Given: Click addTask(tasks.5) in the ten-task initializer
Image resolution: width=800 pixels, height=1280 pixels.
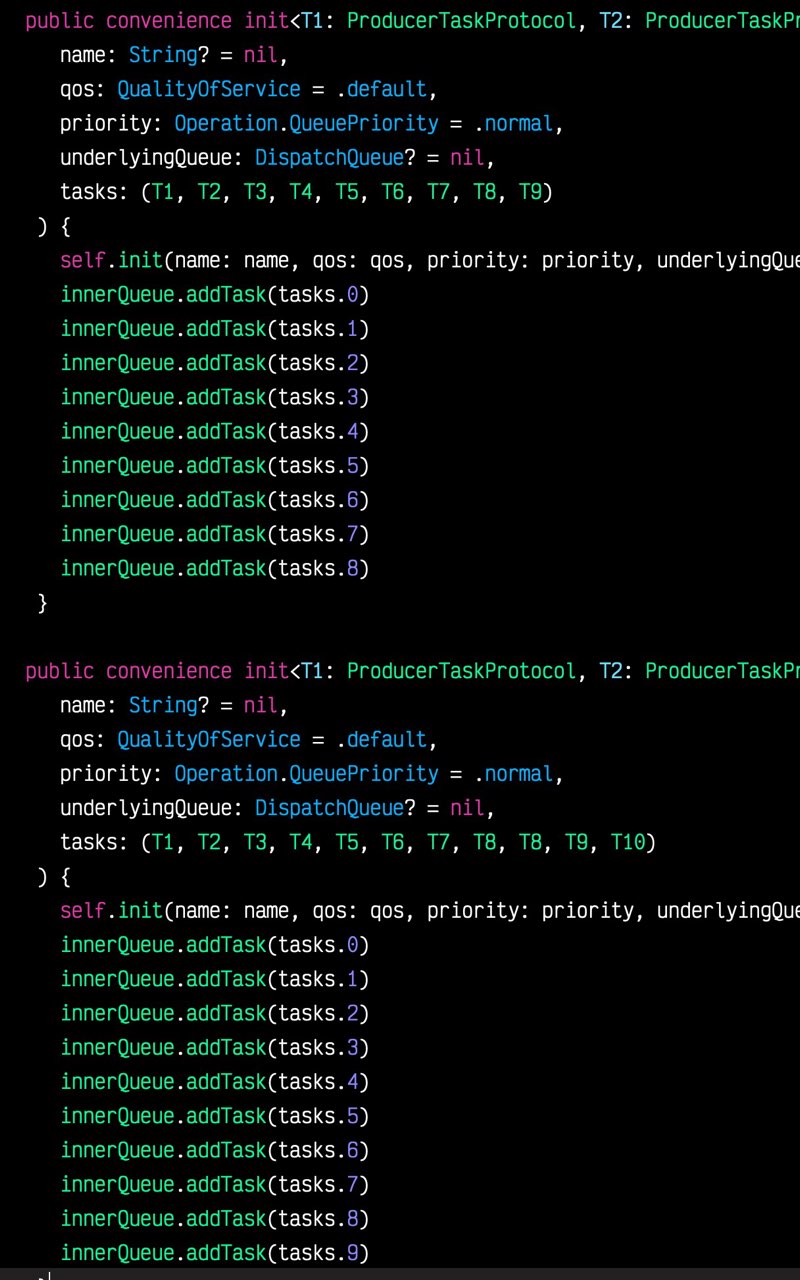Looking at the screenshot, I should click(278, 1115).
